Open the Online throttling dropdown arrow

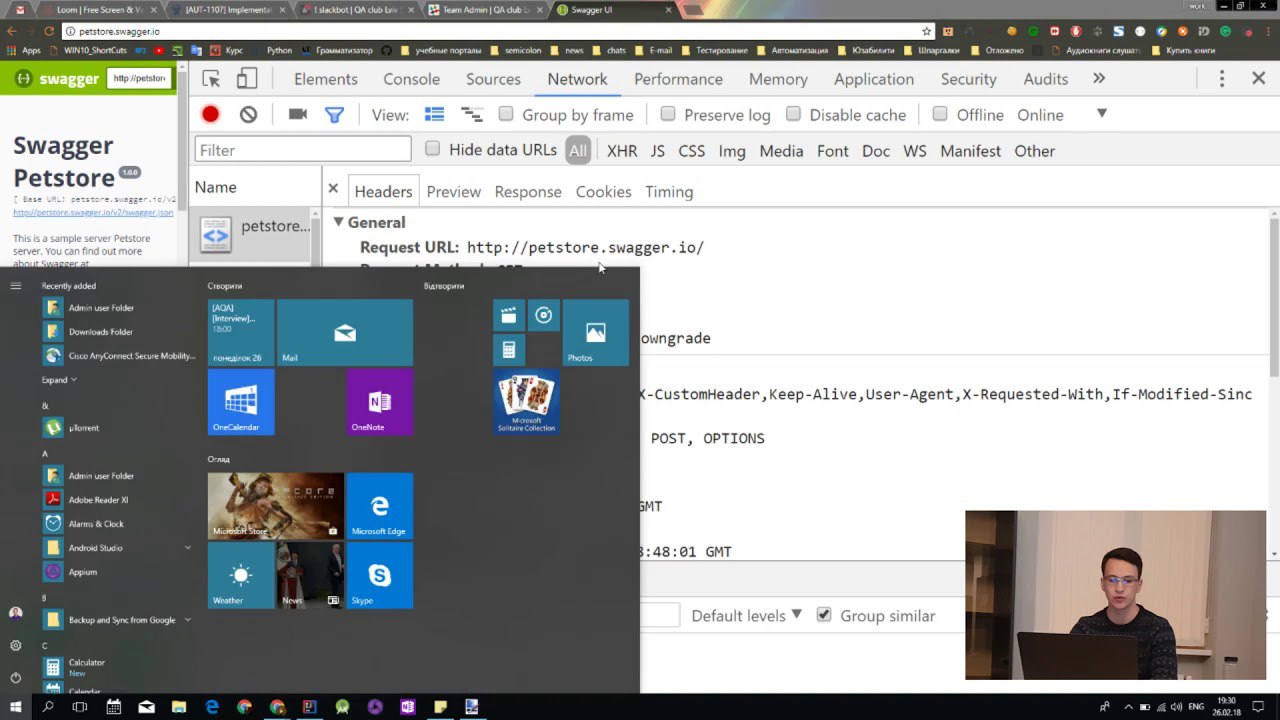point(1102,113)
